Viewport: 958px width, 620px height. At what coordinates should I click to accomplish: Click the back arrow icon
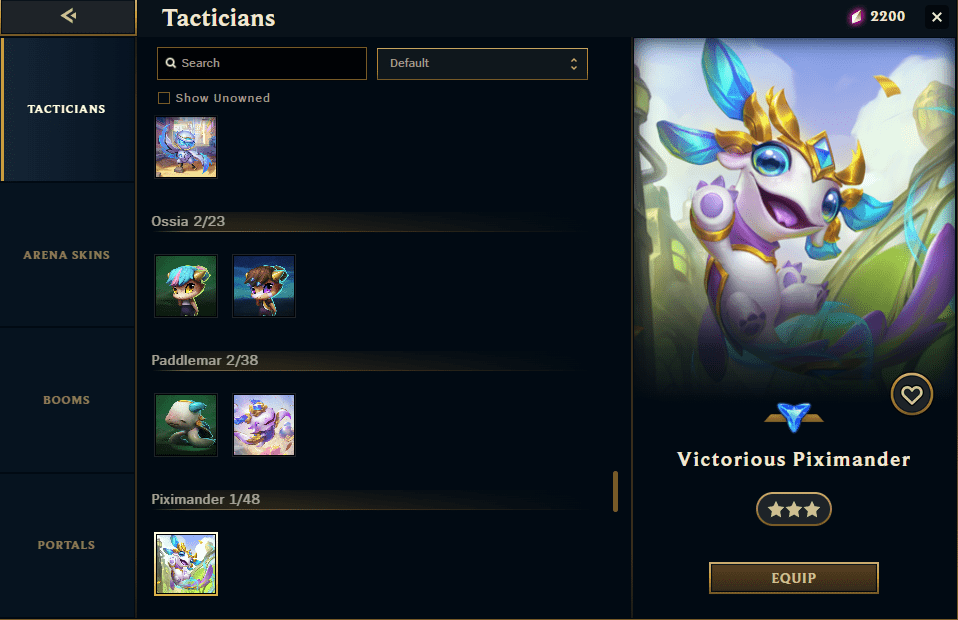point(68,15)
